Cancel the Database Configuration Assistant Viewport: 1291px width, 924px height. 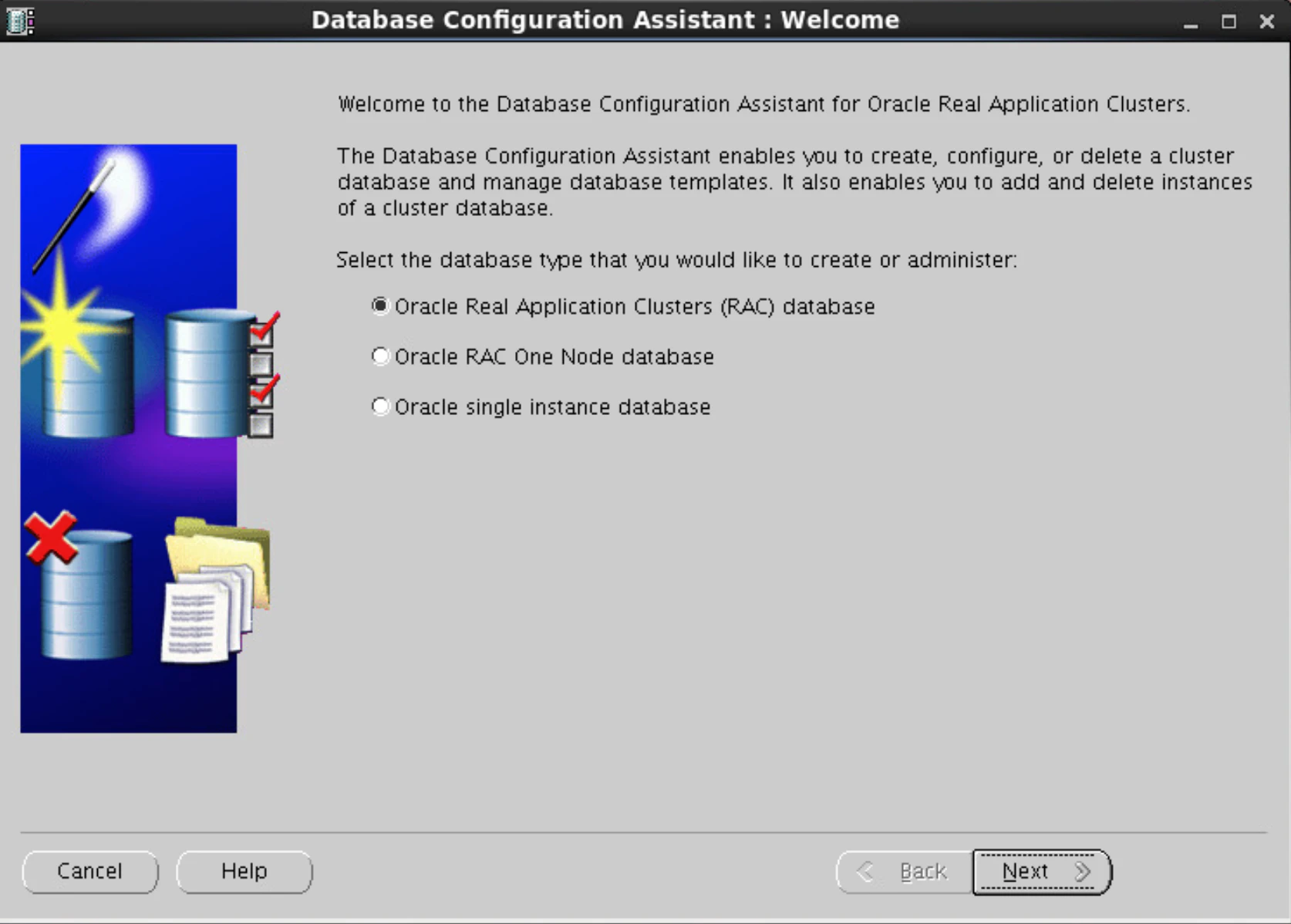pyautogui.click(x=90, y=872)
